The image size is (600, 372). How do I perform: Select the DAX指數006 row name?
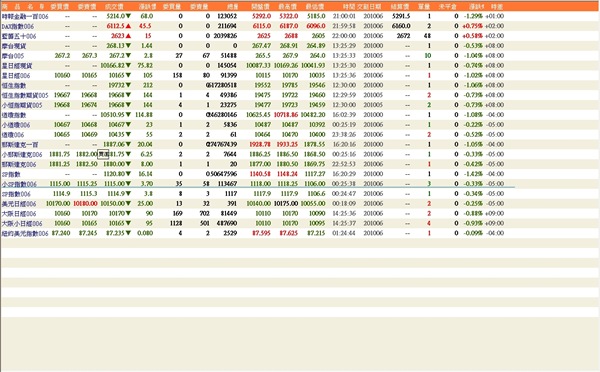click(x=18, y=26)
